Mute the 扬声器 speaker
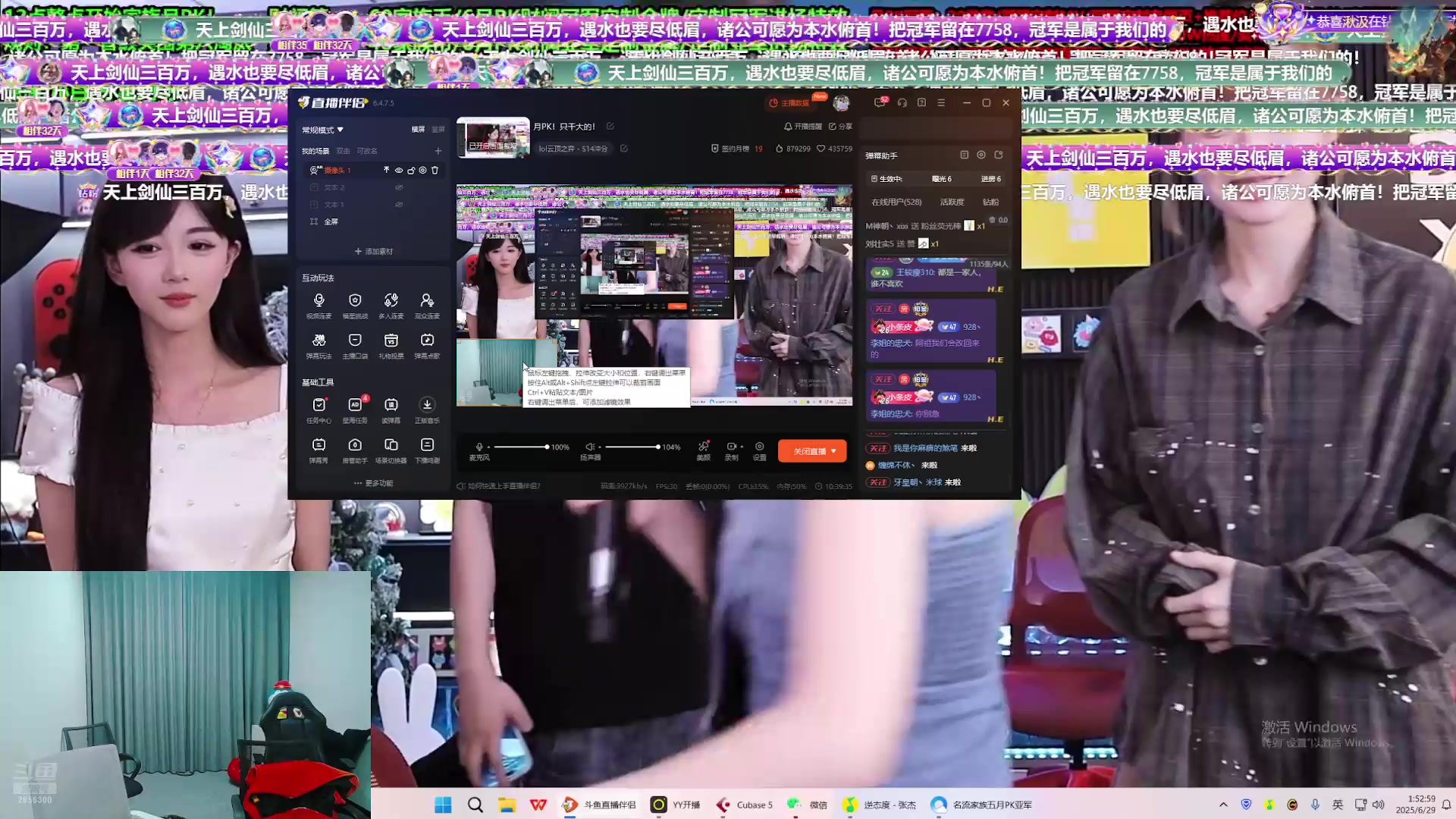The image size is (1456, 819). 589,447
